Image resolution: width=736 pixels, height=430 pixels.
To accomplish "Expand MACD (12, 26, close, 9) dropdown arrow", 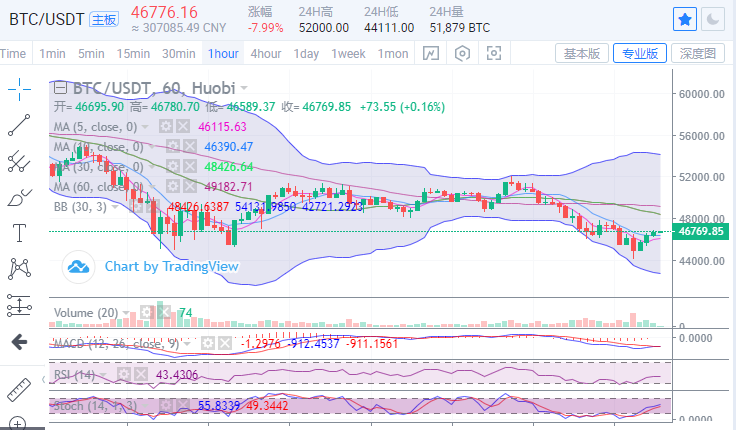I will coord(187,344).
